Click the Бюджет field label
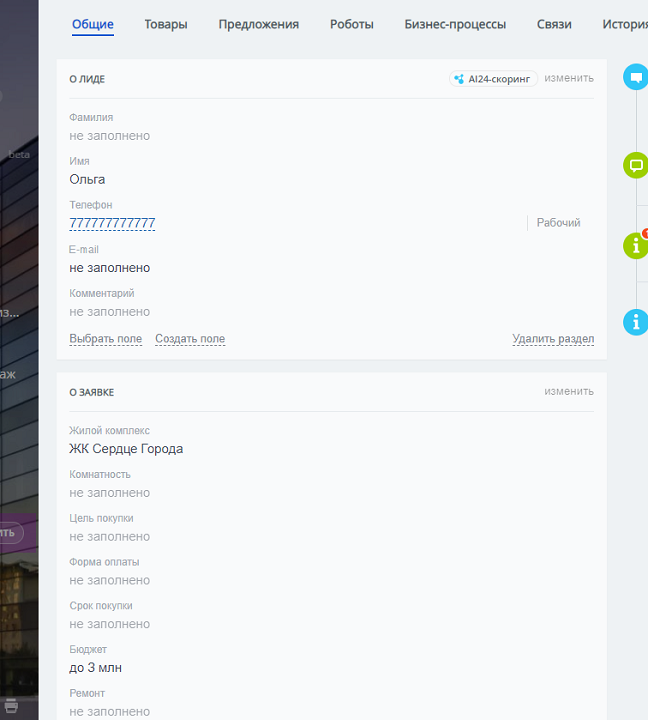Viewport: 648px width, 720px height. pyautogui.click(x=88, y=649)
